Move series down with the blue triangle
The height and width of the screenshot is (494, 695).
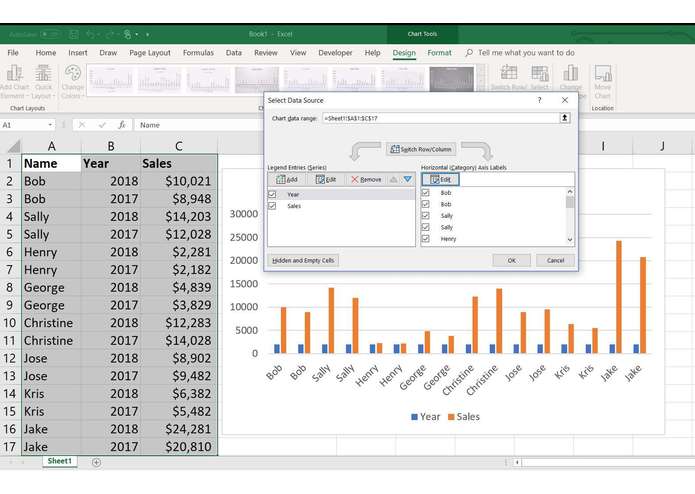pos(407,179)
